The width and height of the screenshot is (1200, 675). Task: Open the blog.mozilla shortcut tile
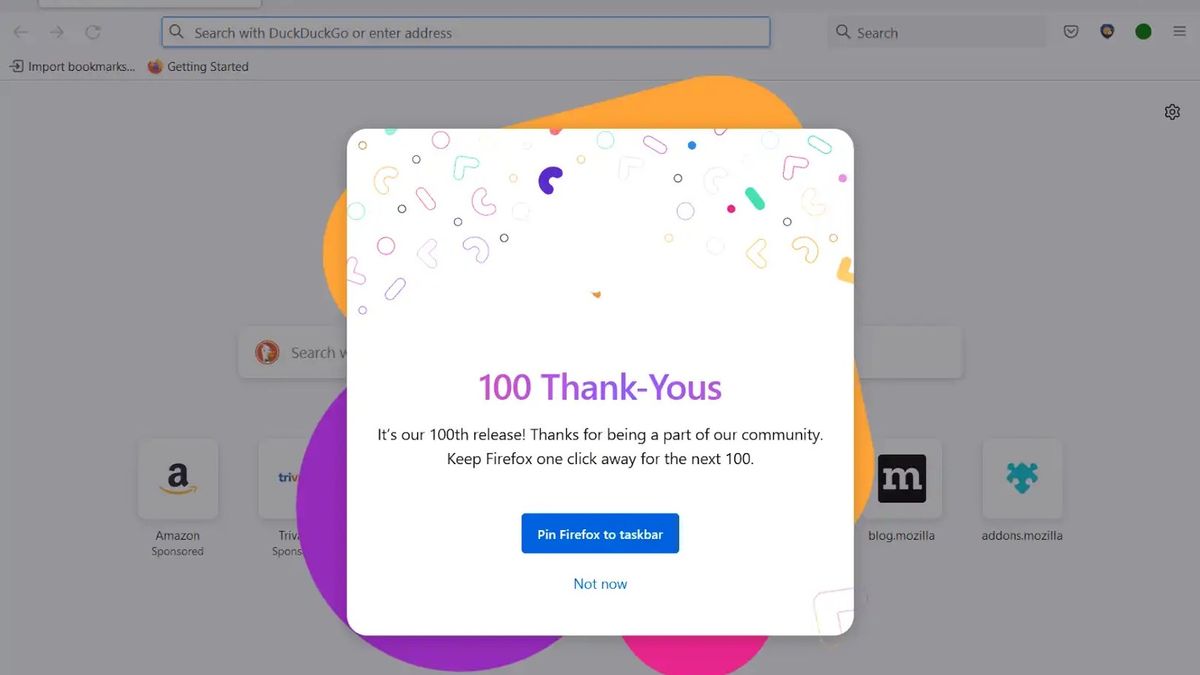(901, 491)
